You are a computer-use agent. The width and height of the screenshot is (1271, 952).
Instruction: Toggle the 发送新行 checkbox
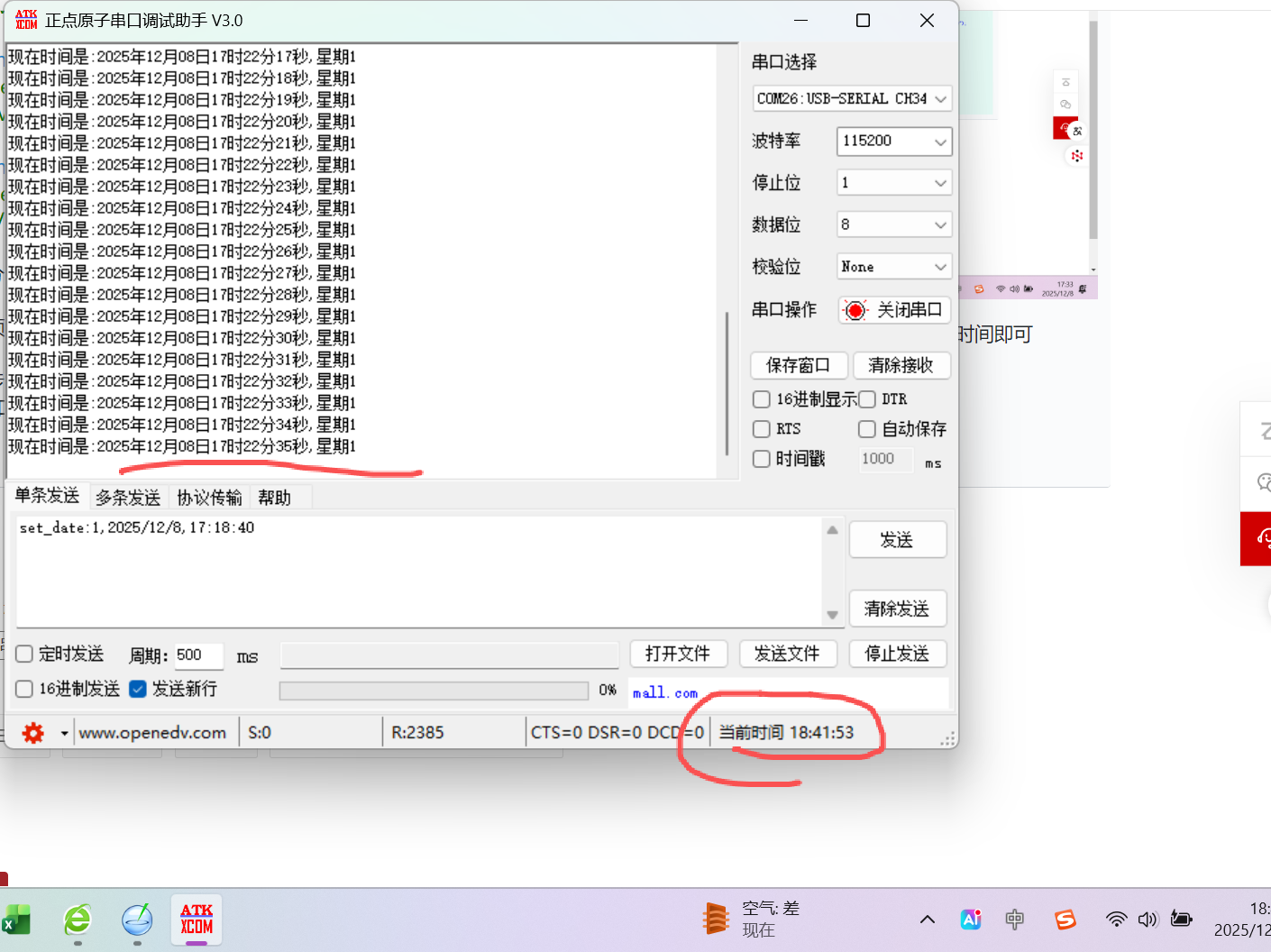pyautogui.click(x=138, y=689)
